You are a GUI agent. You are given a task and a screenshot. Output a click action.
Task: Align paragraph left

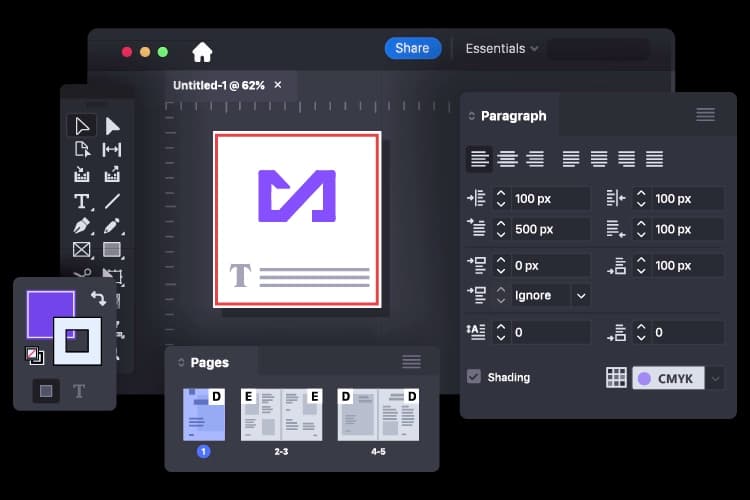tap(479, 159)
